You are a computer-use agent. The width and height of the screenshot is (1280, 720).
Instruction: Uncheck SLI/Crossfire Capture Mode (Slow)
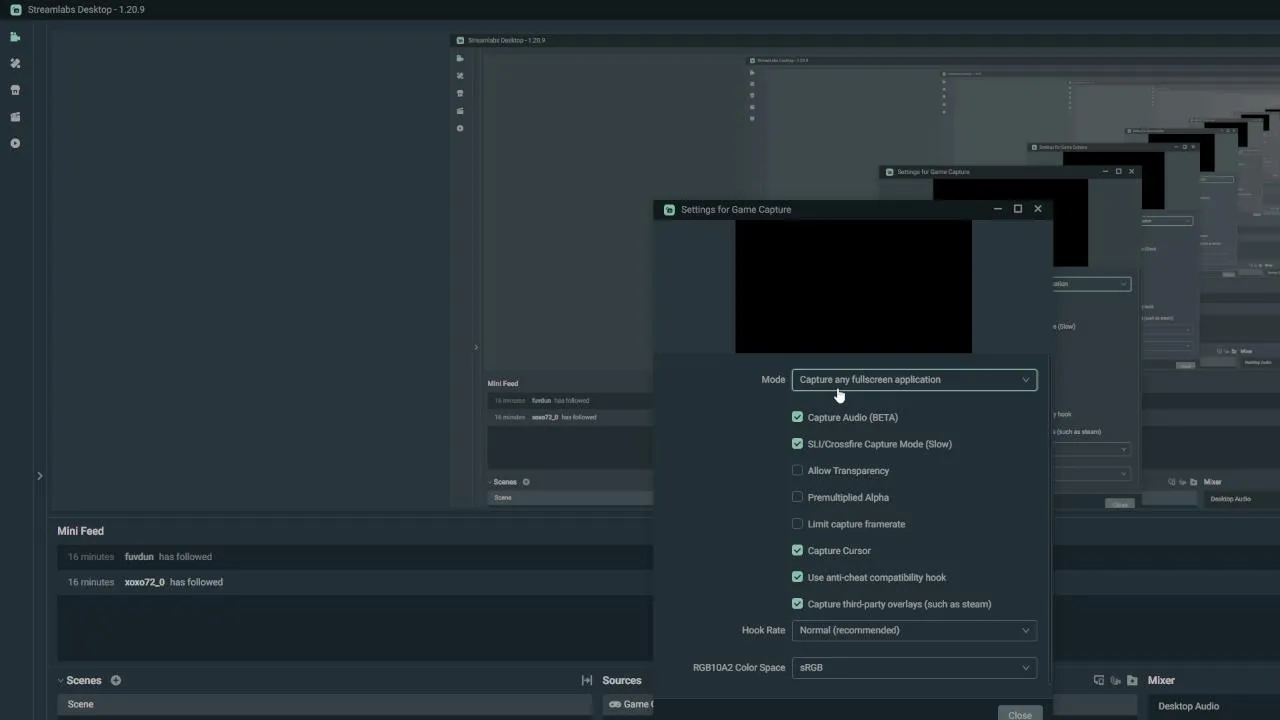coord(797,444)
